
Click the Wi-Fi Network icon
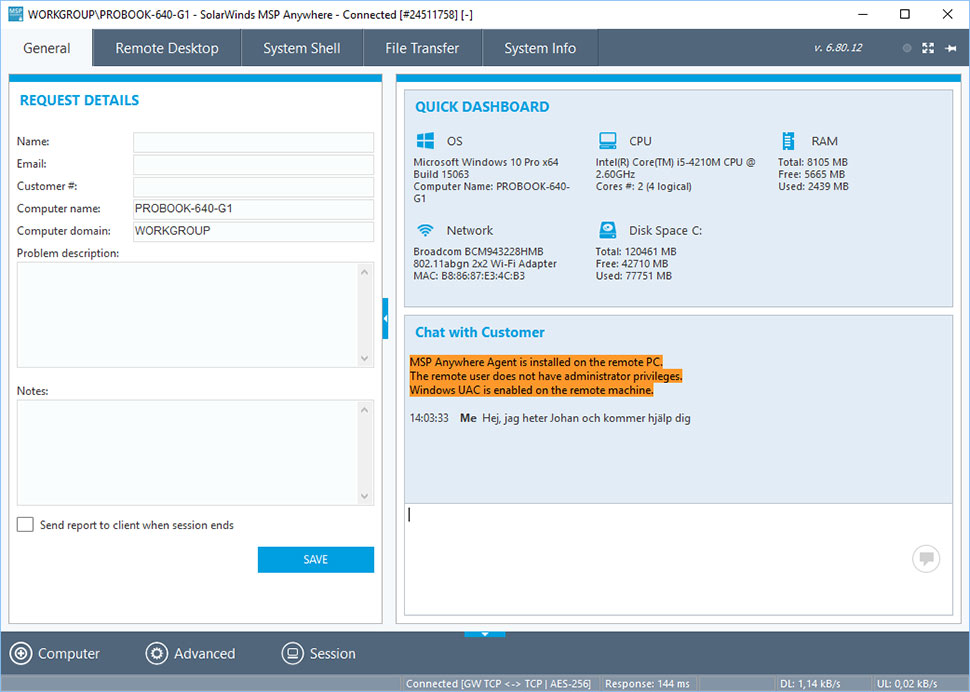pos(425,230)
